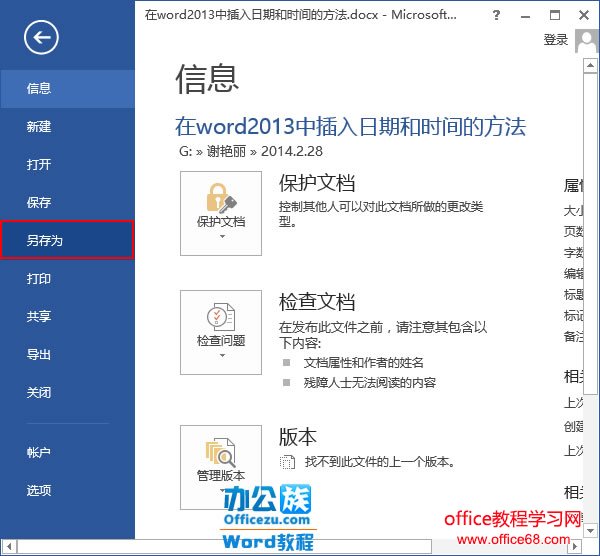Select 另存为 in the sidebar
600x556 pixels.
(x=67, y=240)
